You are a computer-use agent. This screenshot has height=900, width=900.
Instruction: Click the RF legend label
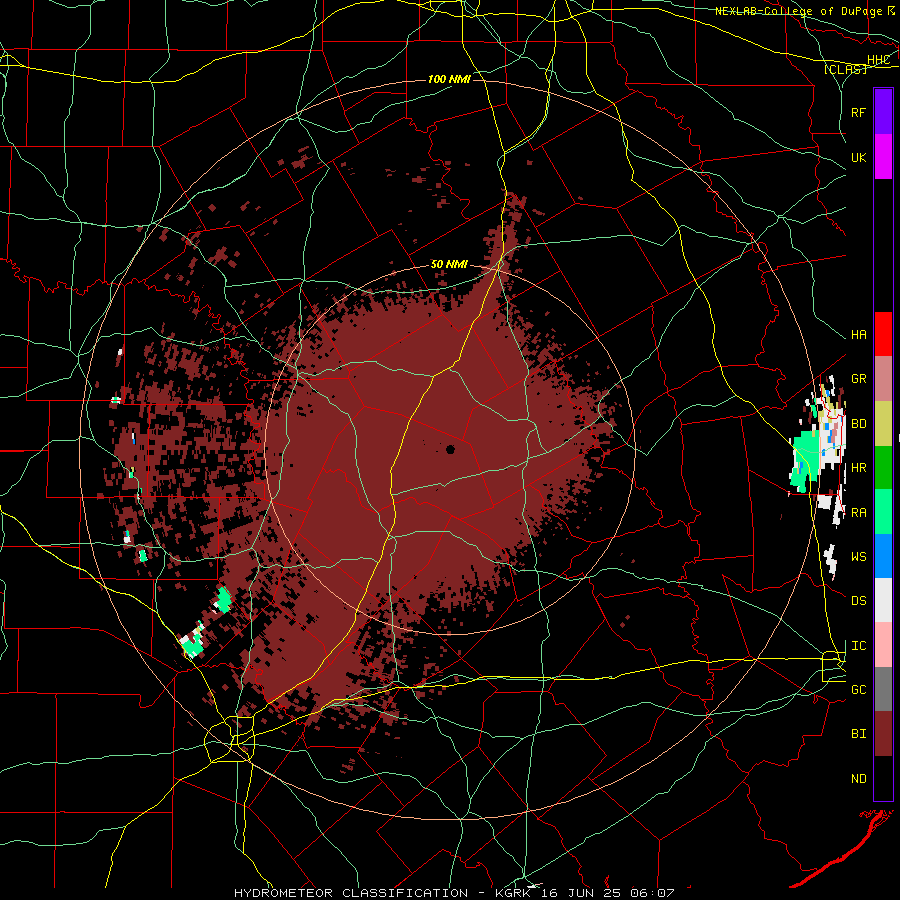pyautogui.click(x=859, y=112)
